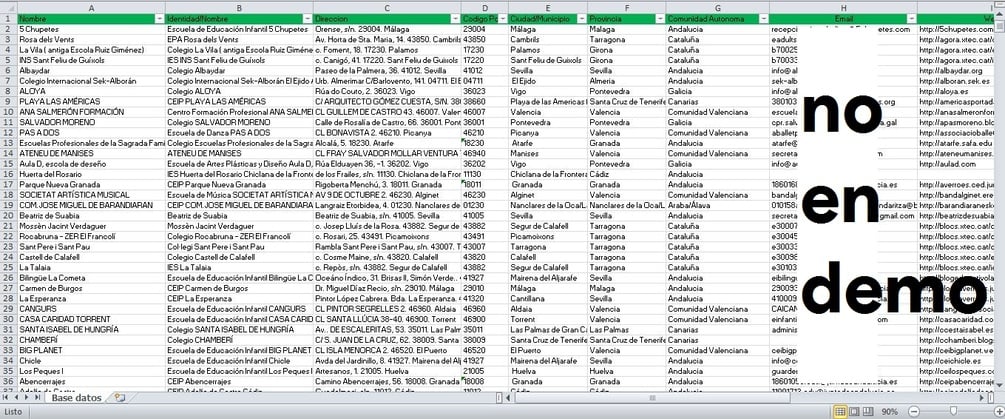Select 'Escuela de Danza PAS A DOS' cell
Screen dimensions: 1005x419
click(x=239, y=133)
